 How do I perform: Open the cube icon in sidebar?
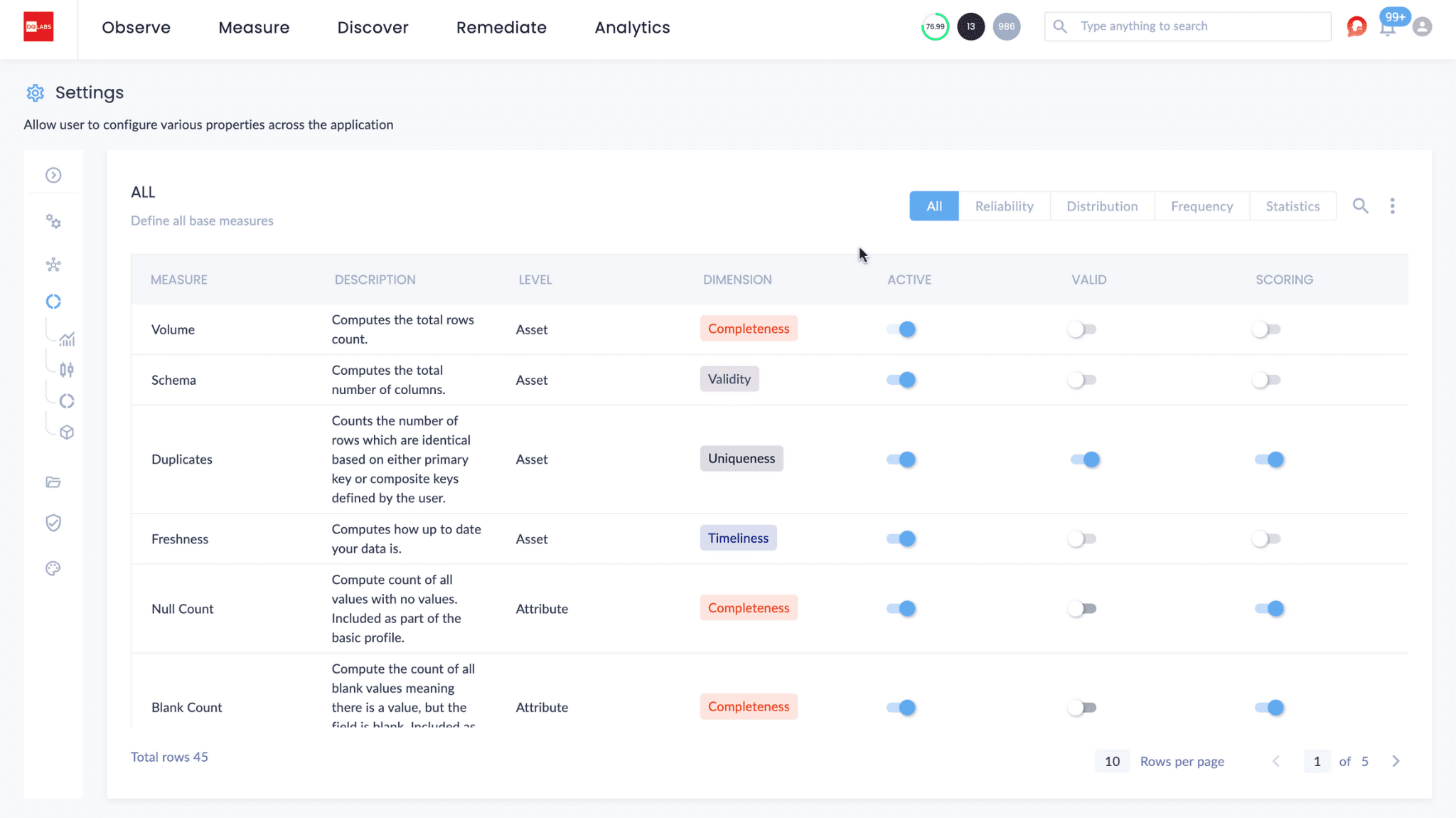coord(67,432)
